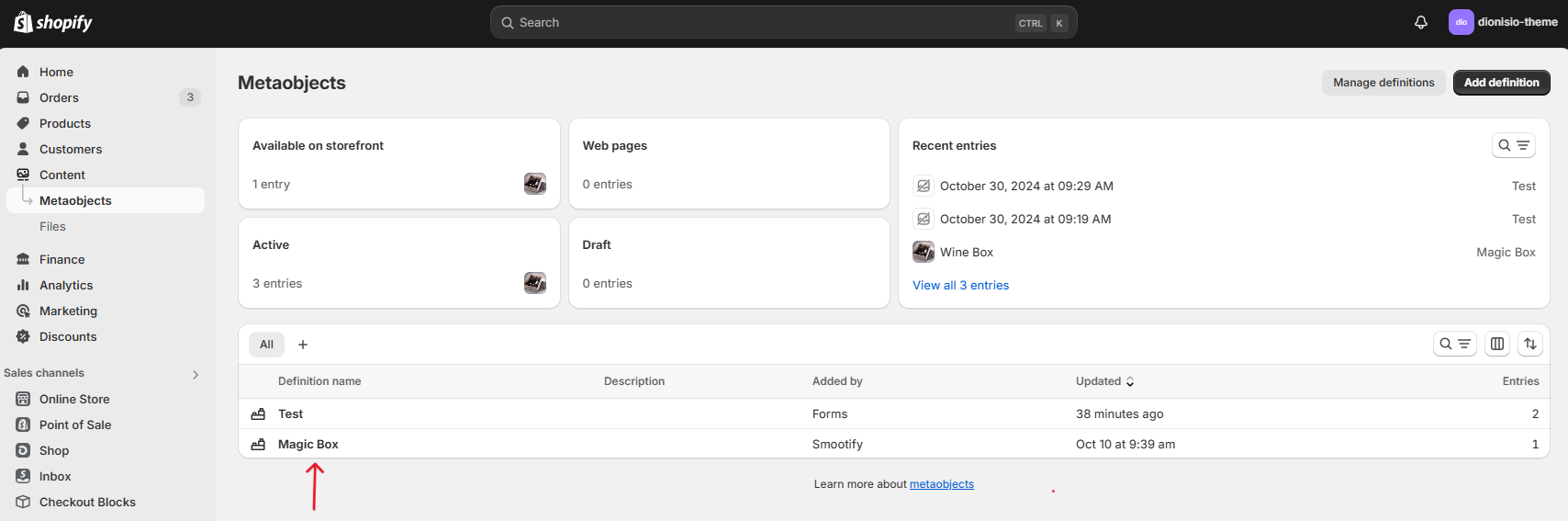Open Files in the sidebar
The width and height of the screenshot is (1568, 521).
pos(52,226)
